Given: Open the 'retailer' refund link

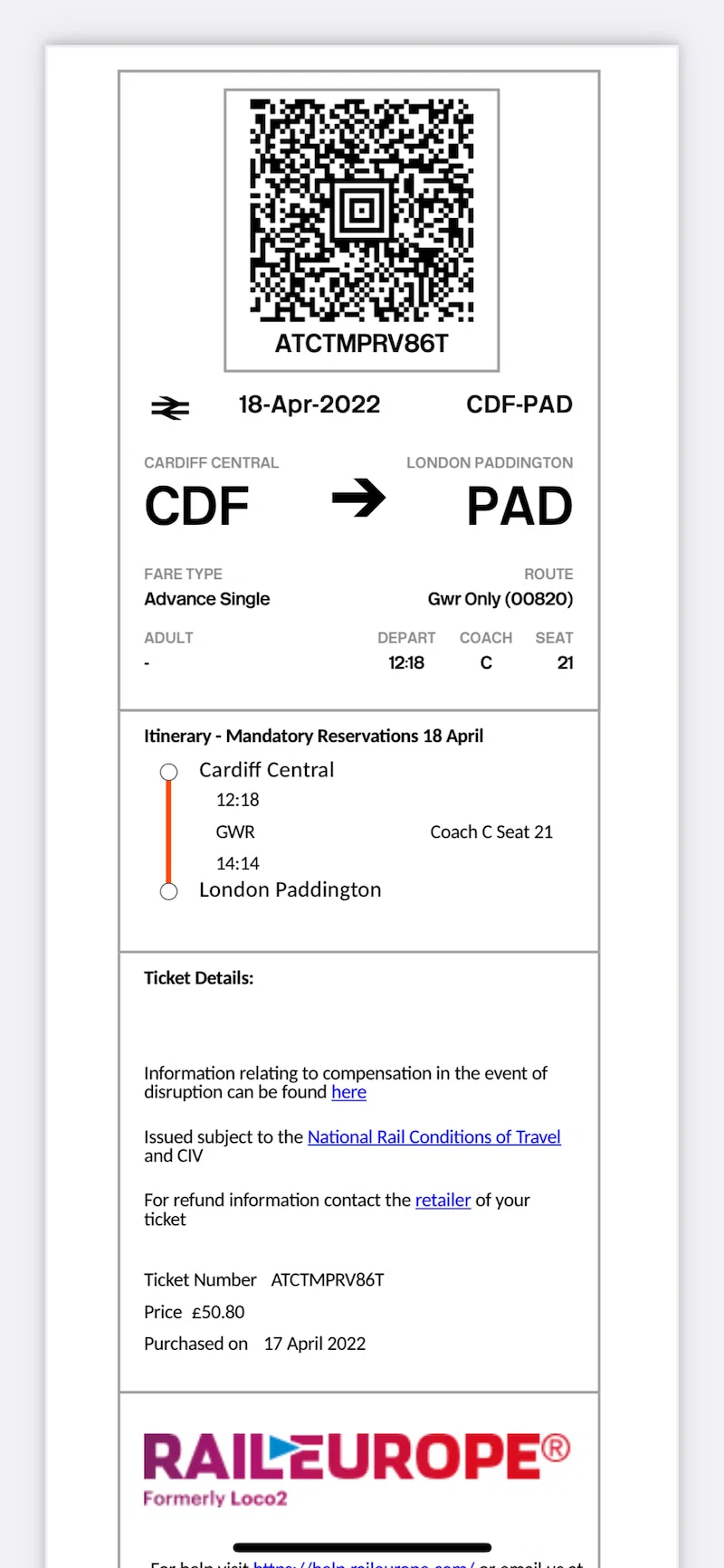Looking at the screenshot, I should pos(443,1200).
